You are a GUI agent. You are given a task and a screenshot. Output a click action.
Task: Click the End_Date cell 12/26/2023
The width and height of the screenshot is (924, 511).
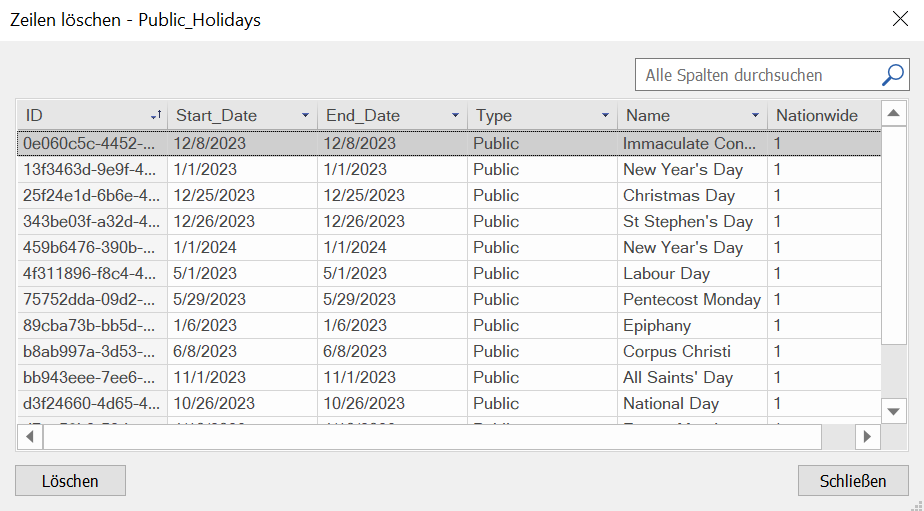pyautogui.click(x=392, y=222)
